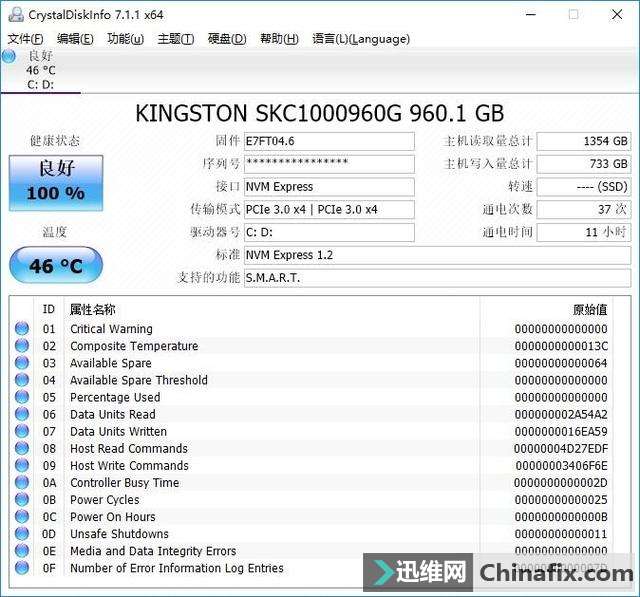Viewport: 640px width, 597px height.
Task: Click raw value 00000004D27EDF
Action: click(561, 449)
